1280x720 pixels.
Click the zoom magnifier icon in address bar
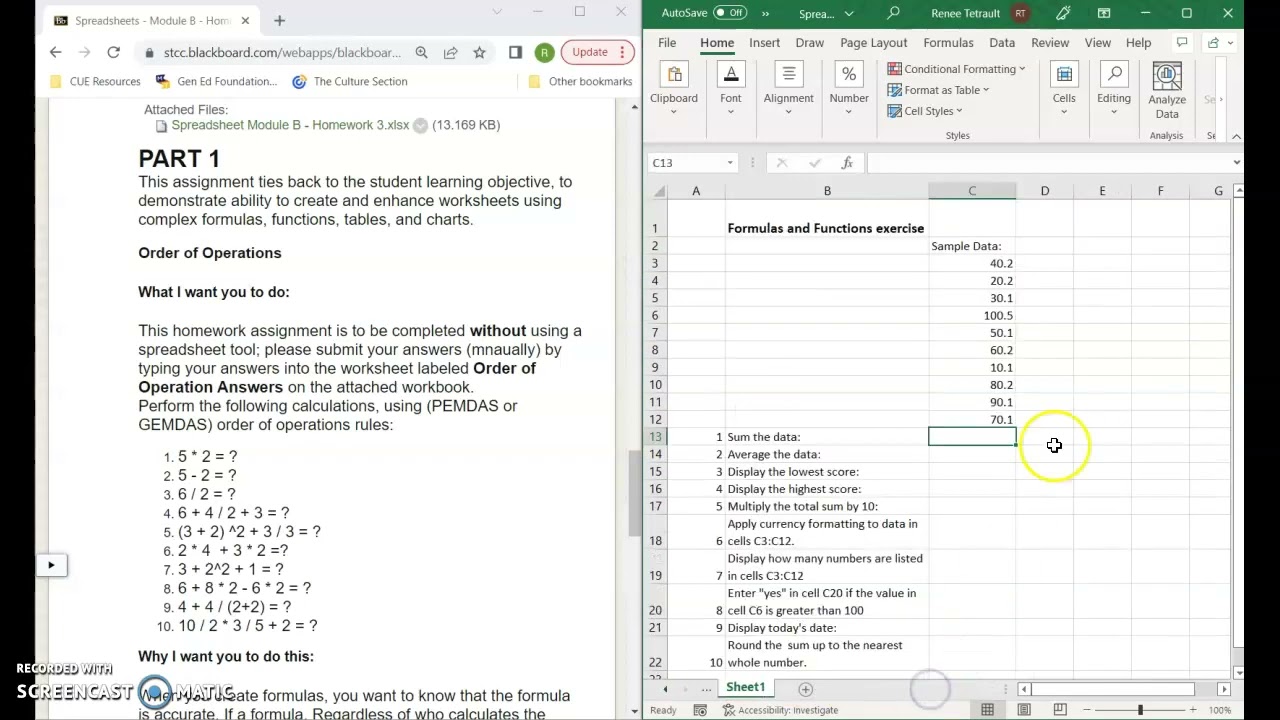coord(422,52)
